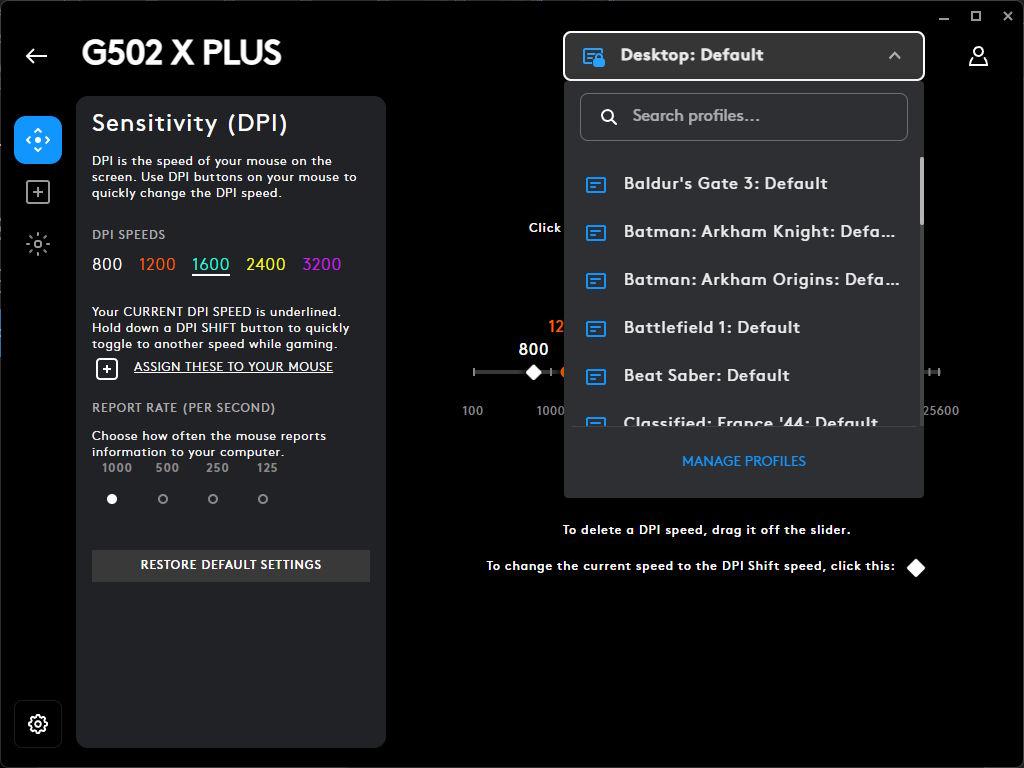Select the 125 report rate option
Viewport: 1024px width, 768px height.
pyautogui.click(x=263, y=499)
